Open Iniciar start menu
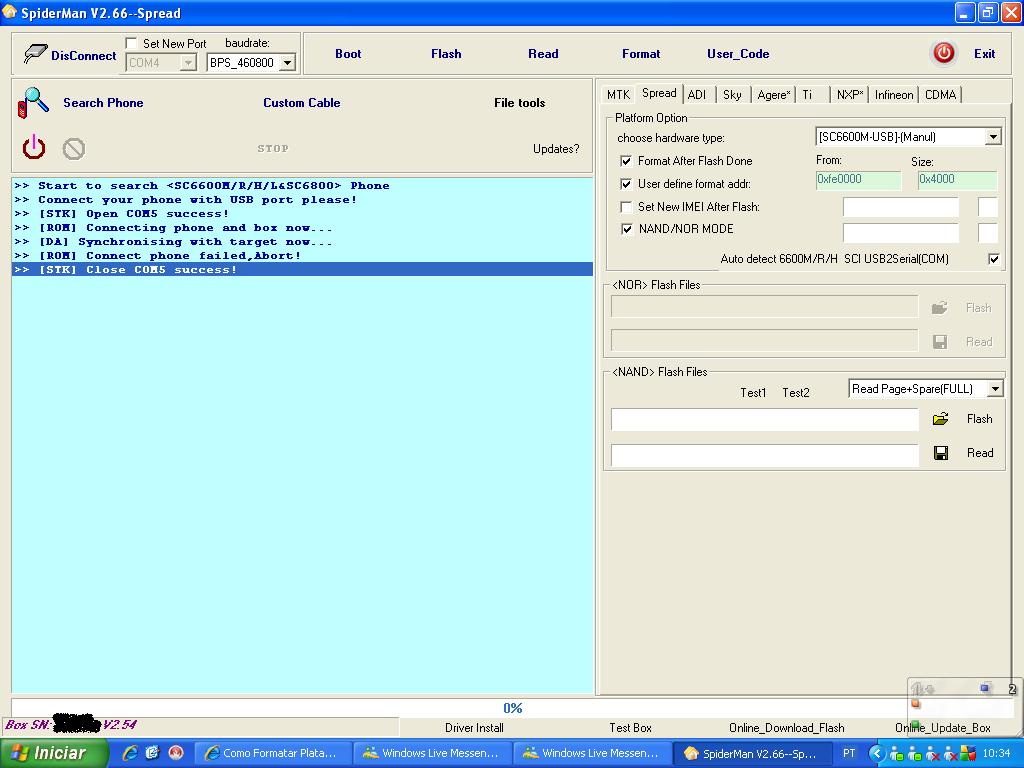The width and height of the screenshot is (1024, 768). click(x=54, y=753)
